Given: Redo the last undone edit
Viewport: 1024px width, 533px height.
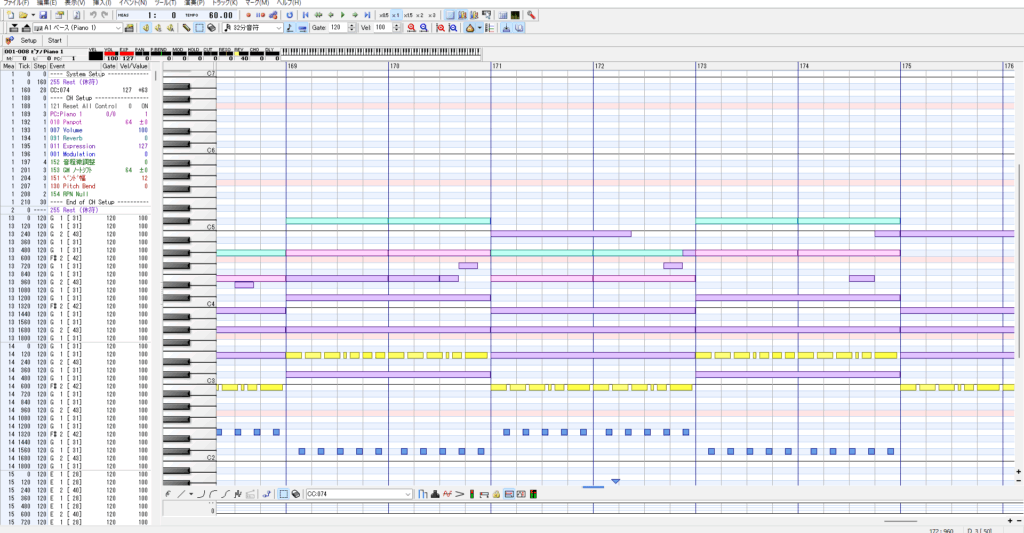Looking at the screenshot, I should pos(104,15).
